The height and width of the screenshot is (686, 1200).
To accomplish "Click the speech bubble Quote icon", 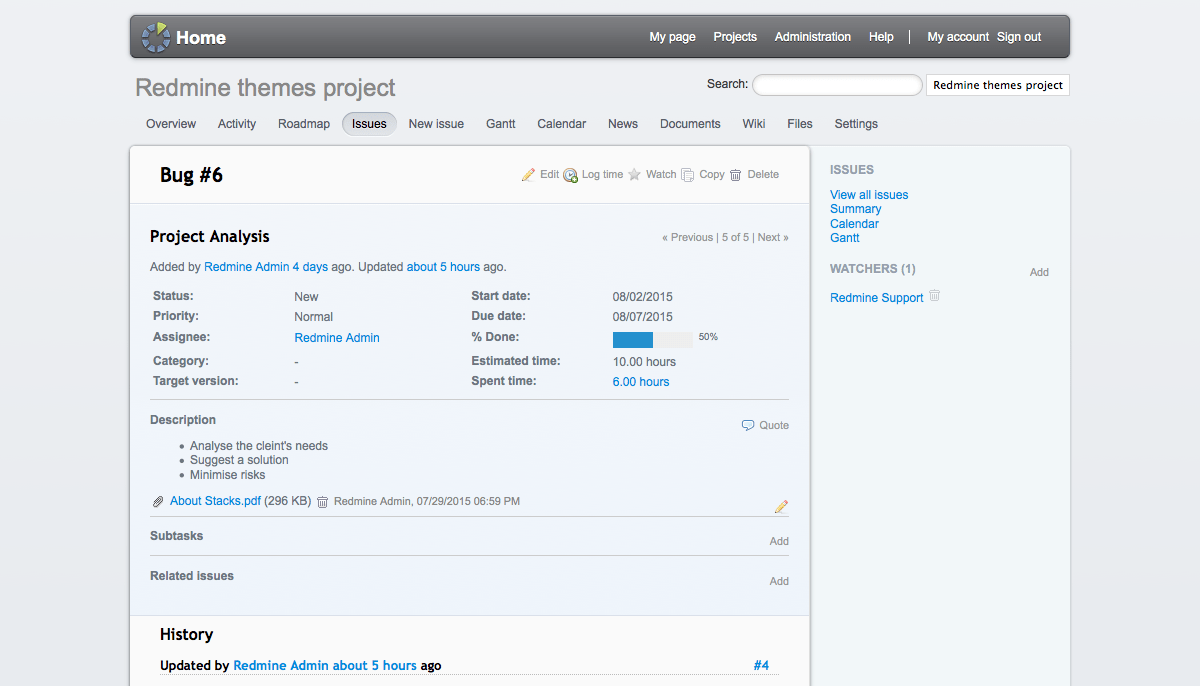I will click(748, 425).
